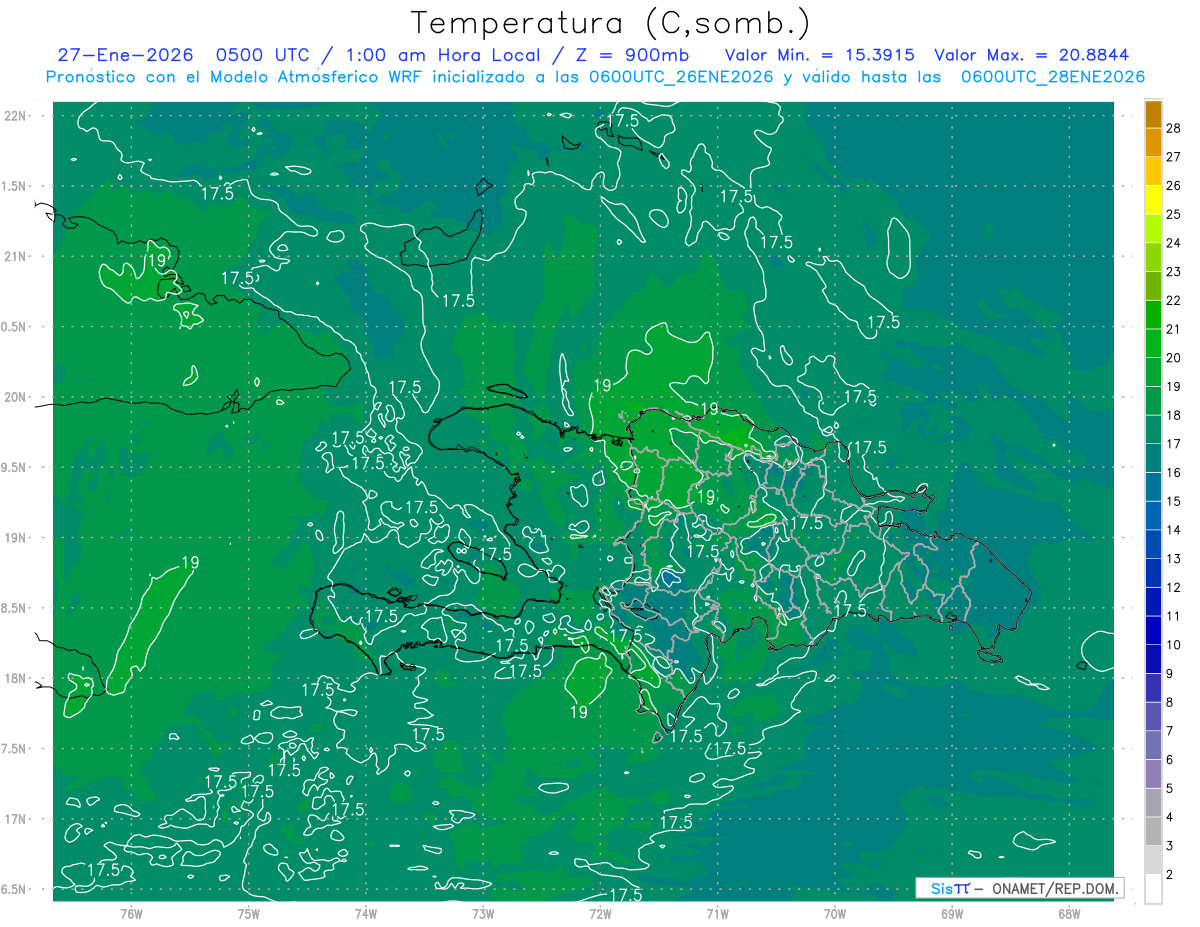Click the '24' label on the color scale
Image resolution: width=1200 pixels, height=927 pixels.
click(x=1174, y=244)
